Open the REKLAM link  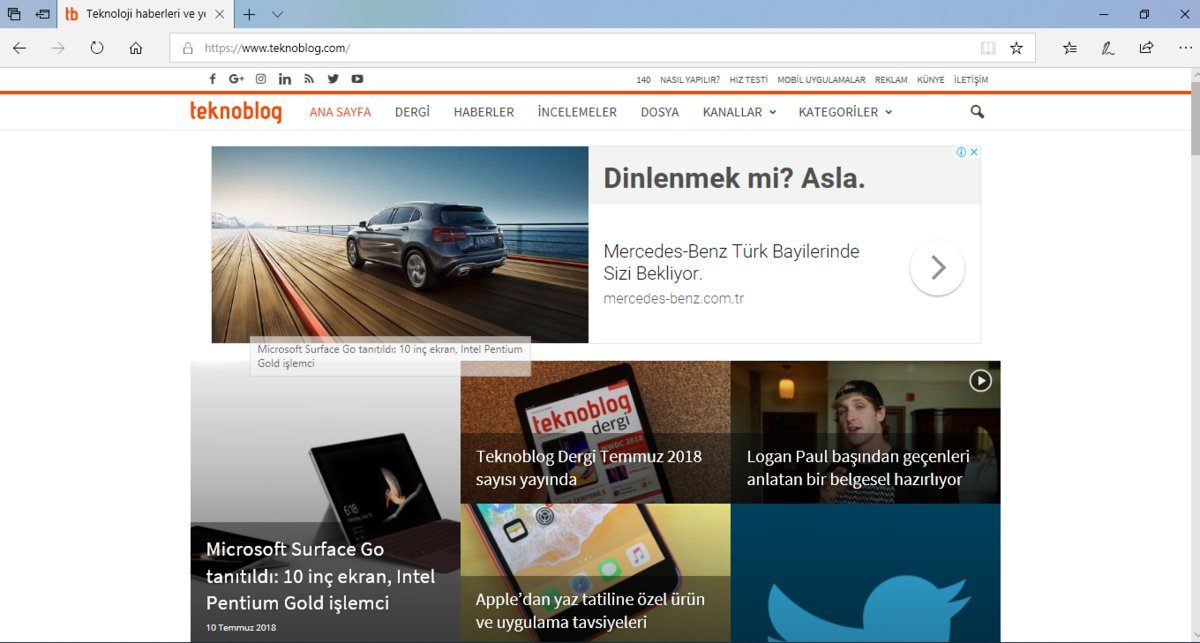pos(891,80)
